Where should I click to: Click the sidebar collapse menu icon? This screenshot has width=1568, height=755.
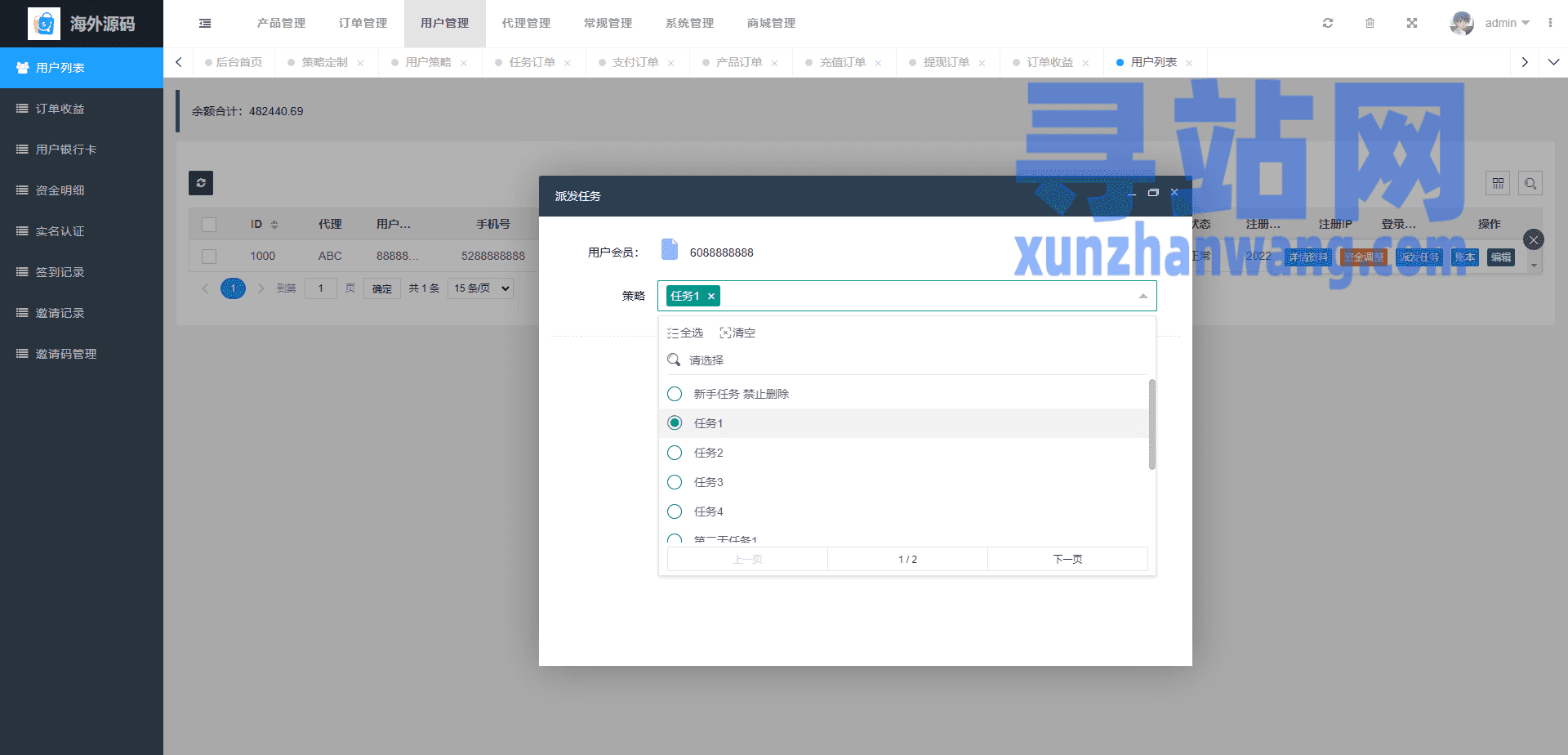click(205, 24)
